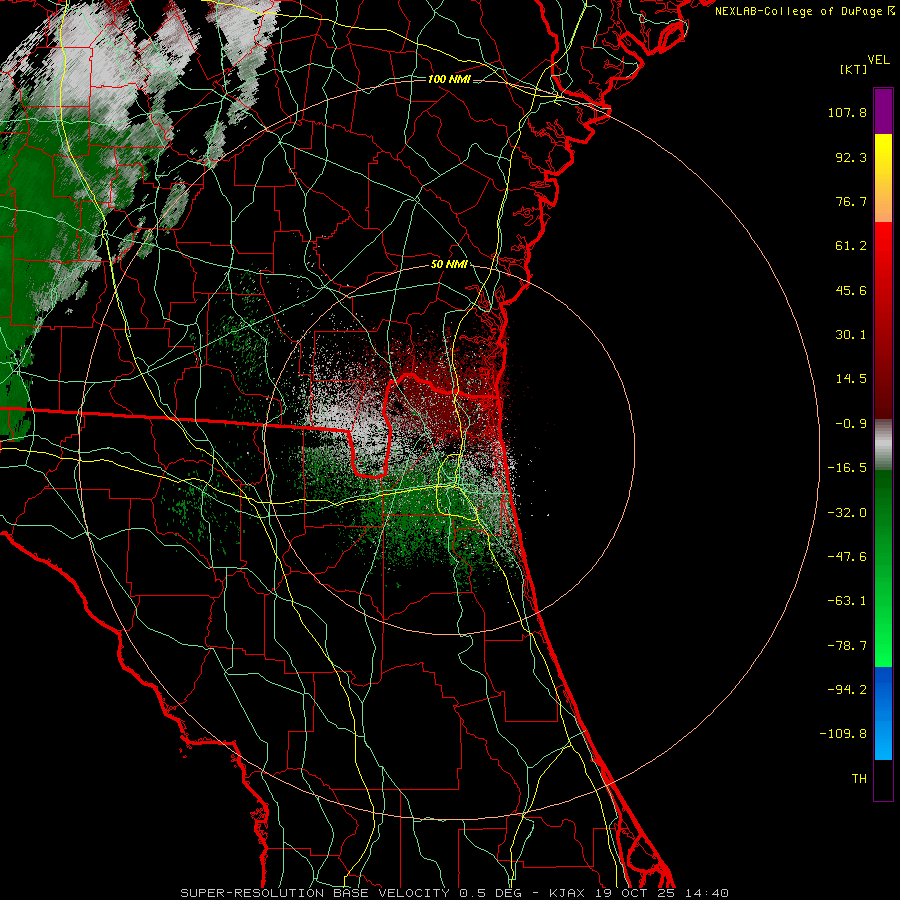
Task: Click the 14.5 legend value
Action: (x=851, y=379)
